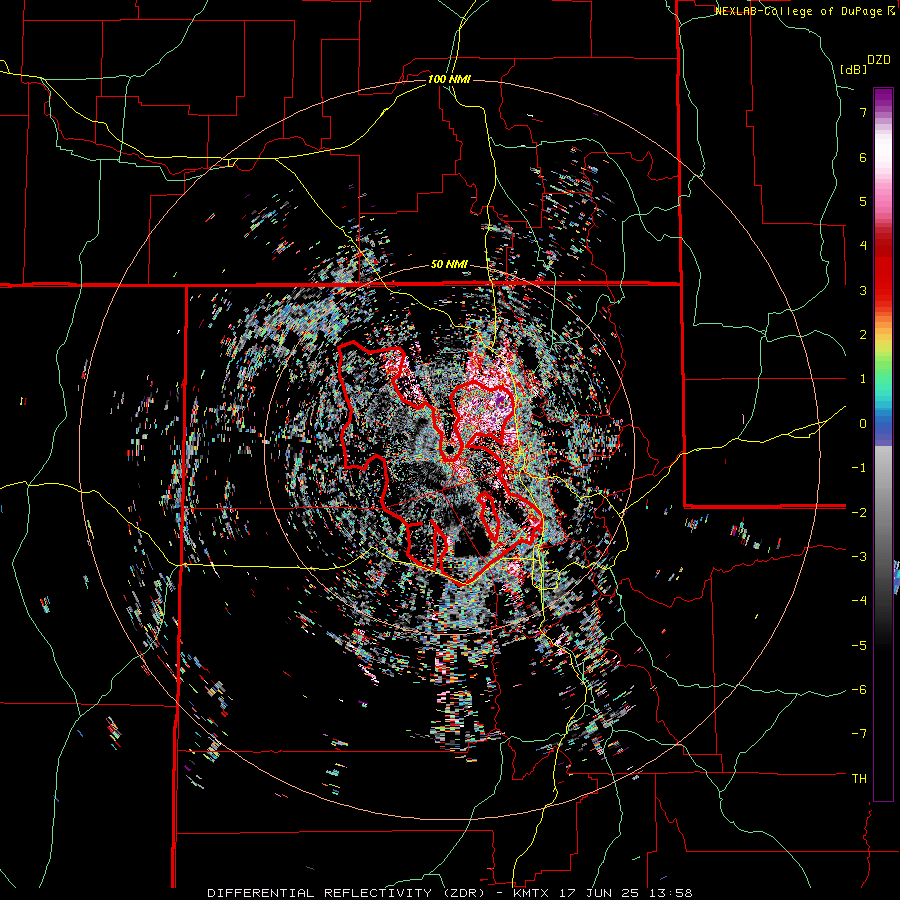Select the 6 dB tick label
The height and width of the screenshot is (900, 900).
pos(863,157)
